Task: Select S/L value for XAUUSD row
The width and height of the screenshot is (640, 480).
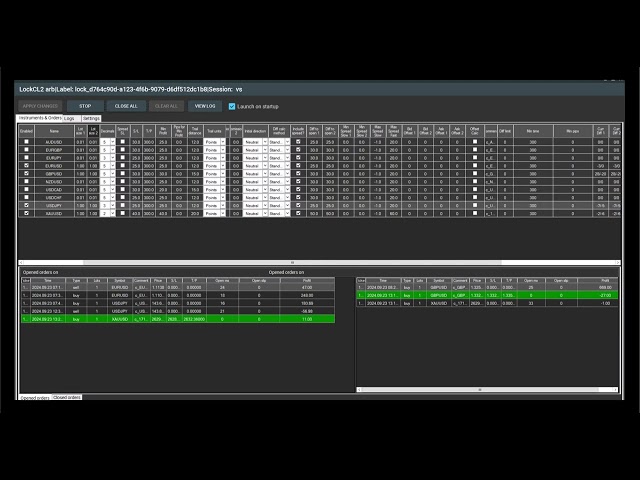Action: tap(136, 213)
